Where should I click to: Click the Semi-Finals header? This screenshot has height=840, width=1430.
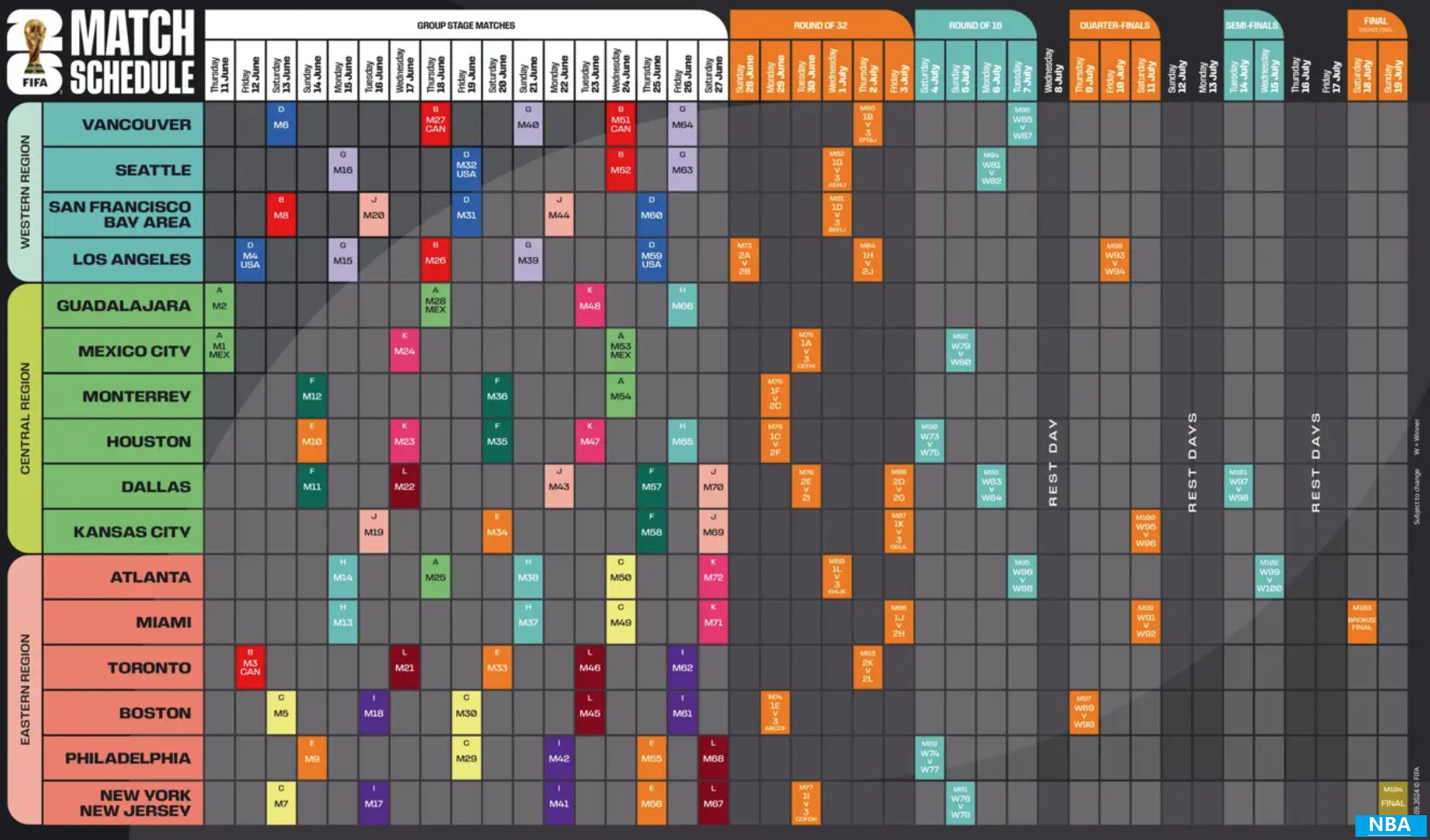pos(1252,25)
